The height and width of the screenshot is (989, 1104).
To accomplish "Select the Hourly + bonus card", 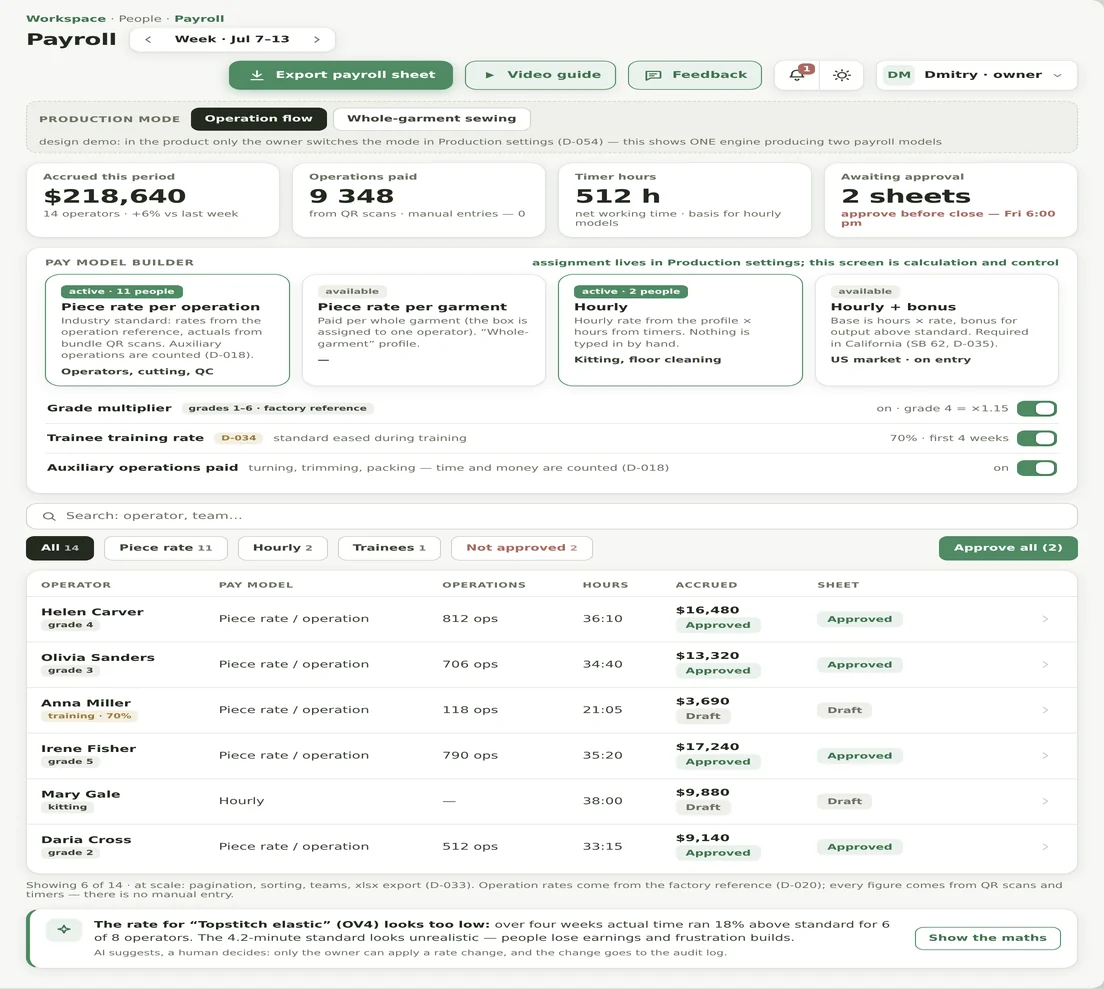I will (x=936, y=330).
